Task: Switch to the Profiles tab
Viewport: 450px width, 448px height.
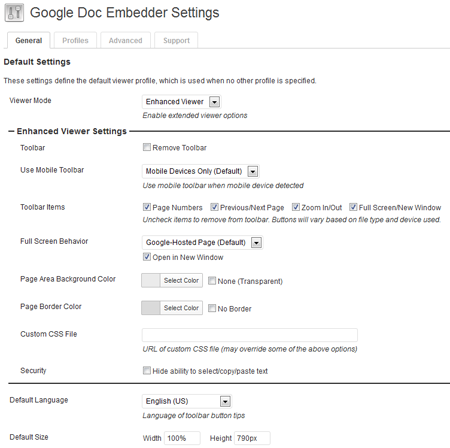Action: (x=75, y=40)
